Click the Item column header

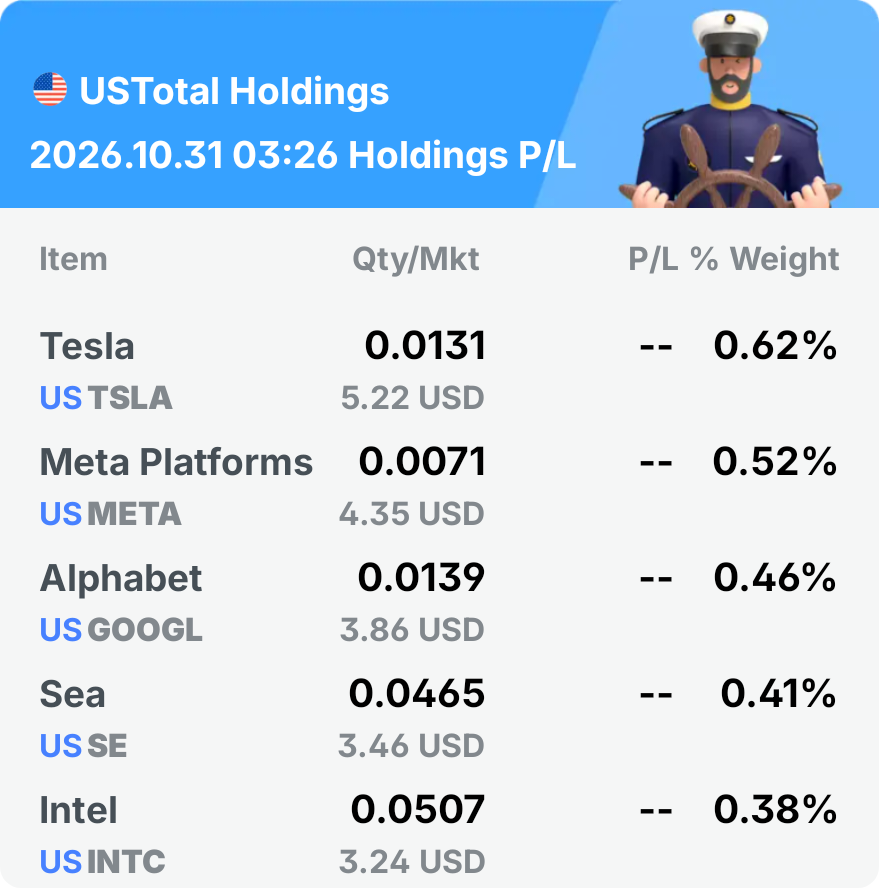coord(73,259)
